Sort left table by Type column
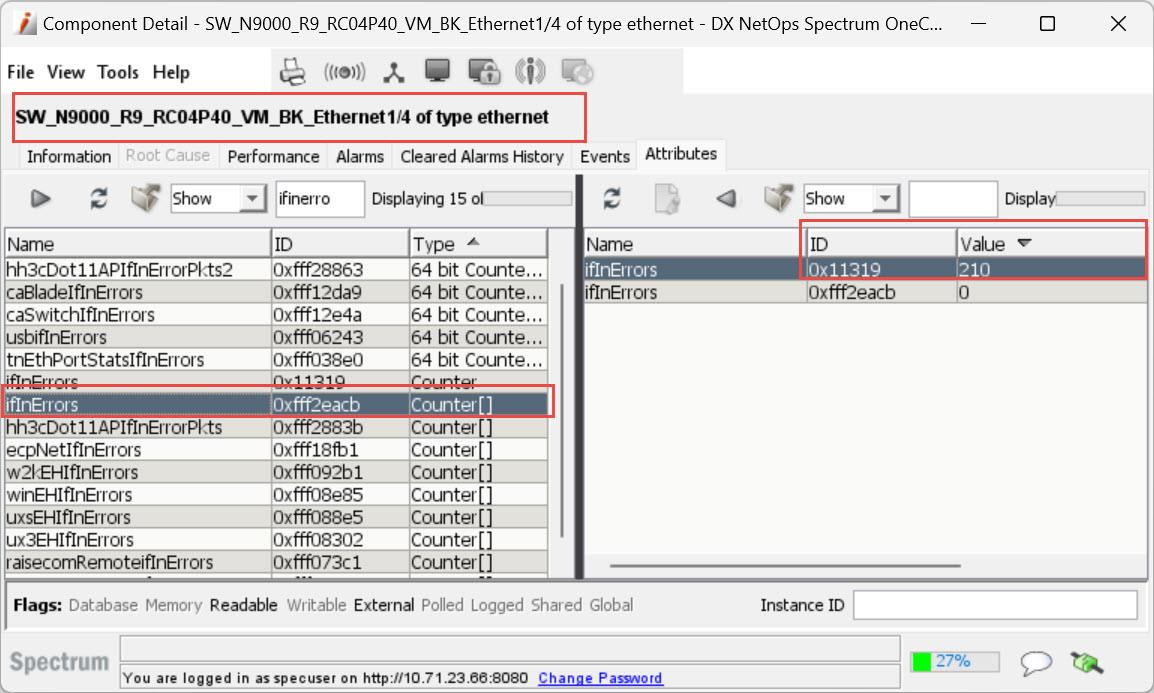1154x693 pixels. [478, 244]
